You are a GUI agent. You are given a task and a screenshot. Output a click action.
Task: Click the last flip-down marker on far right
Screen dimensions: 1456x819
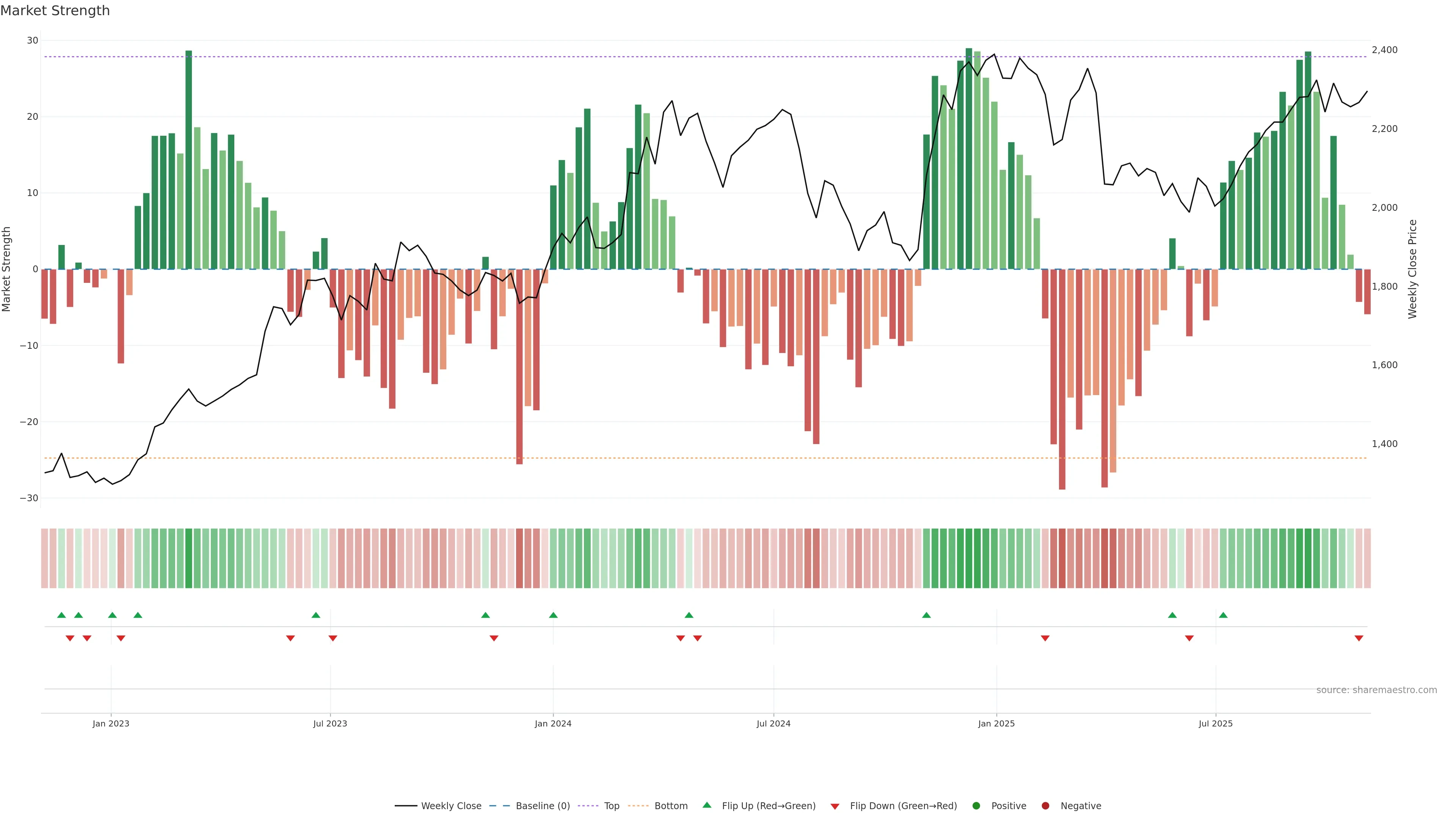(x=1359, y=638)
